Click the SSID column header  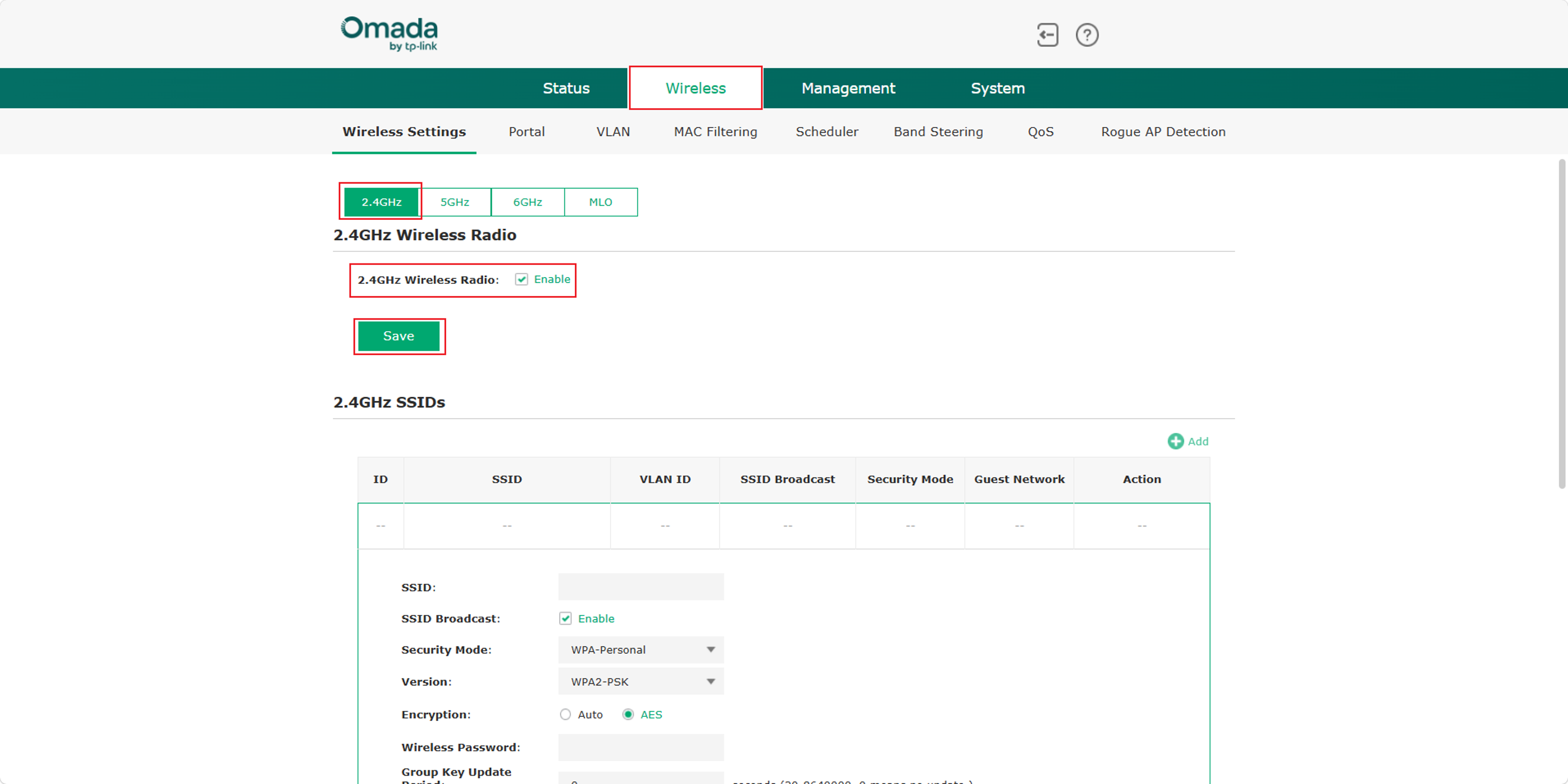click(x=507, y=479)
